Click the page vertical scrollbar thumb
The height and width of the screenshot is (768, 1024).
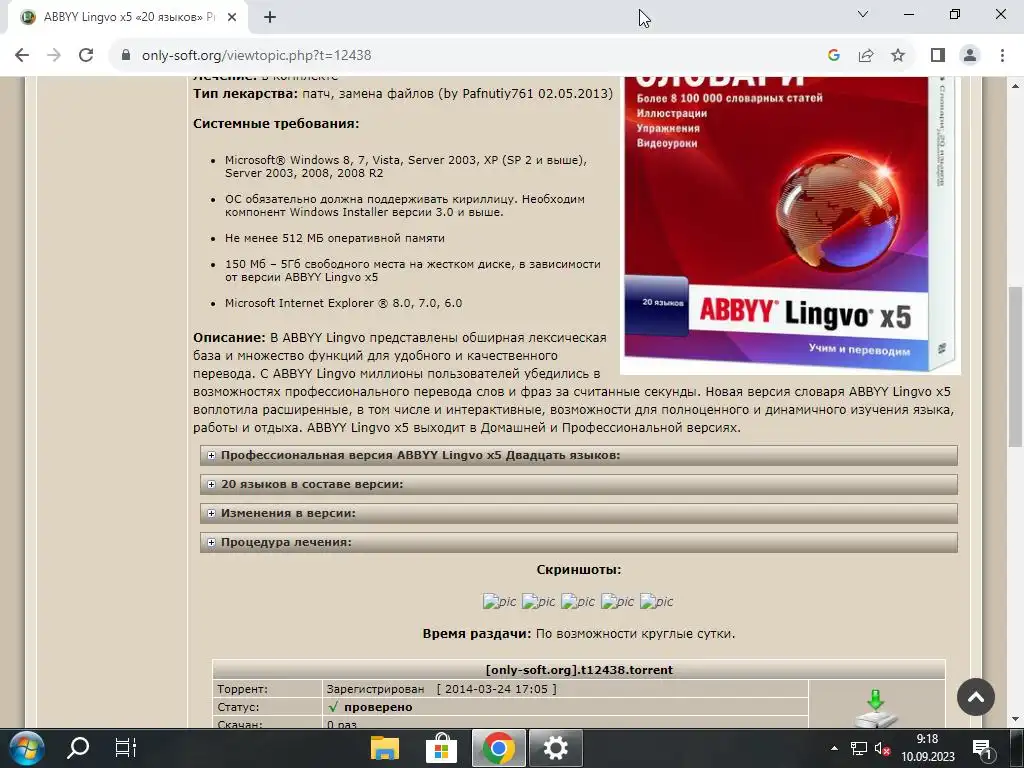(1015, 366)
